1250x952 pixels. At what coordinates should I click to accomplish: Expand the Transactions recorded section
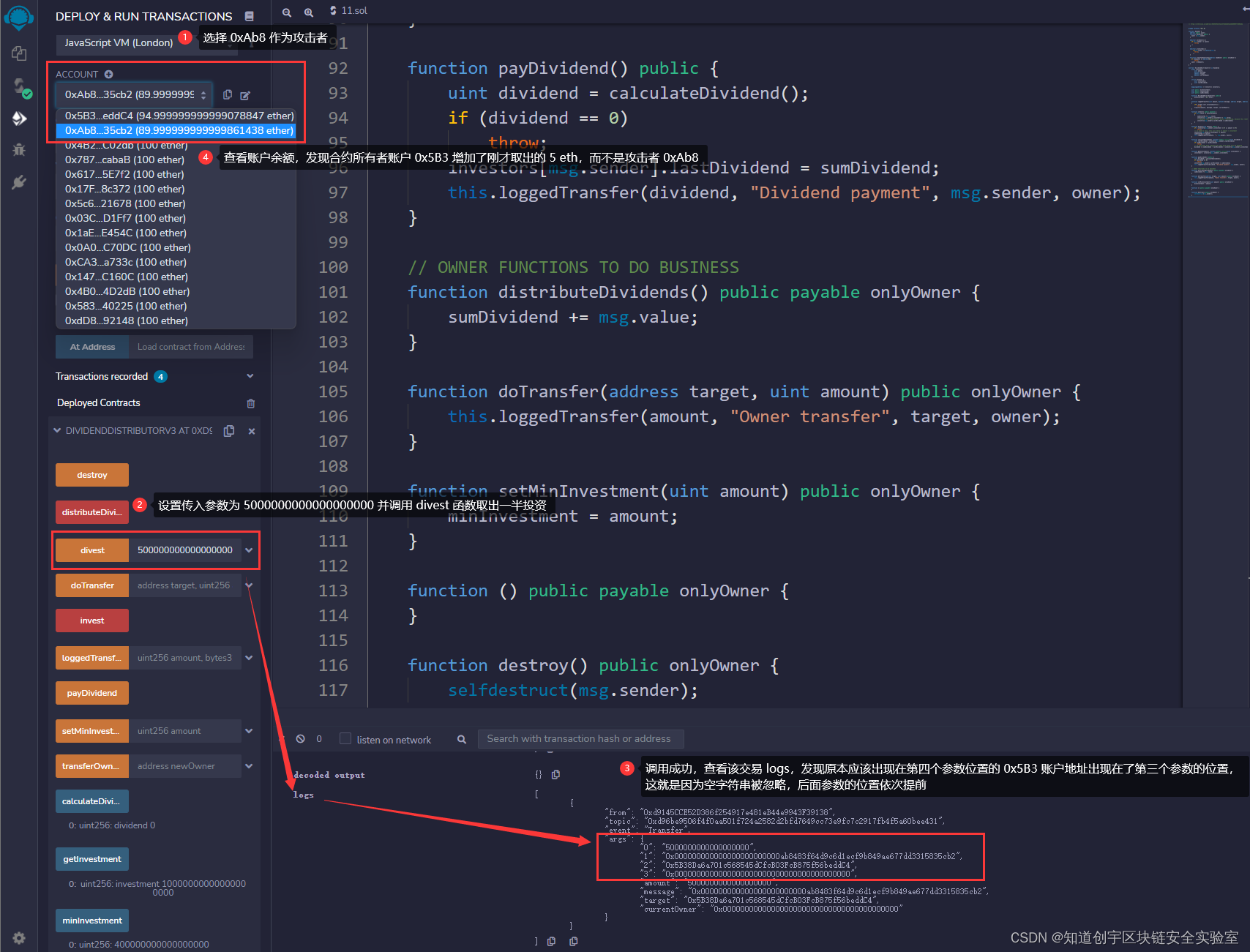point(250,376)
